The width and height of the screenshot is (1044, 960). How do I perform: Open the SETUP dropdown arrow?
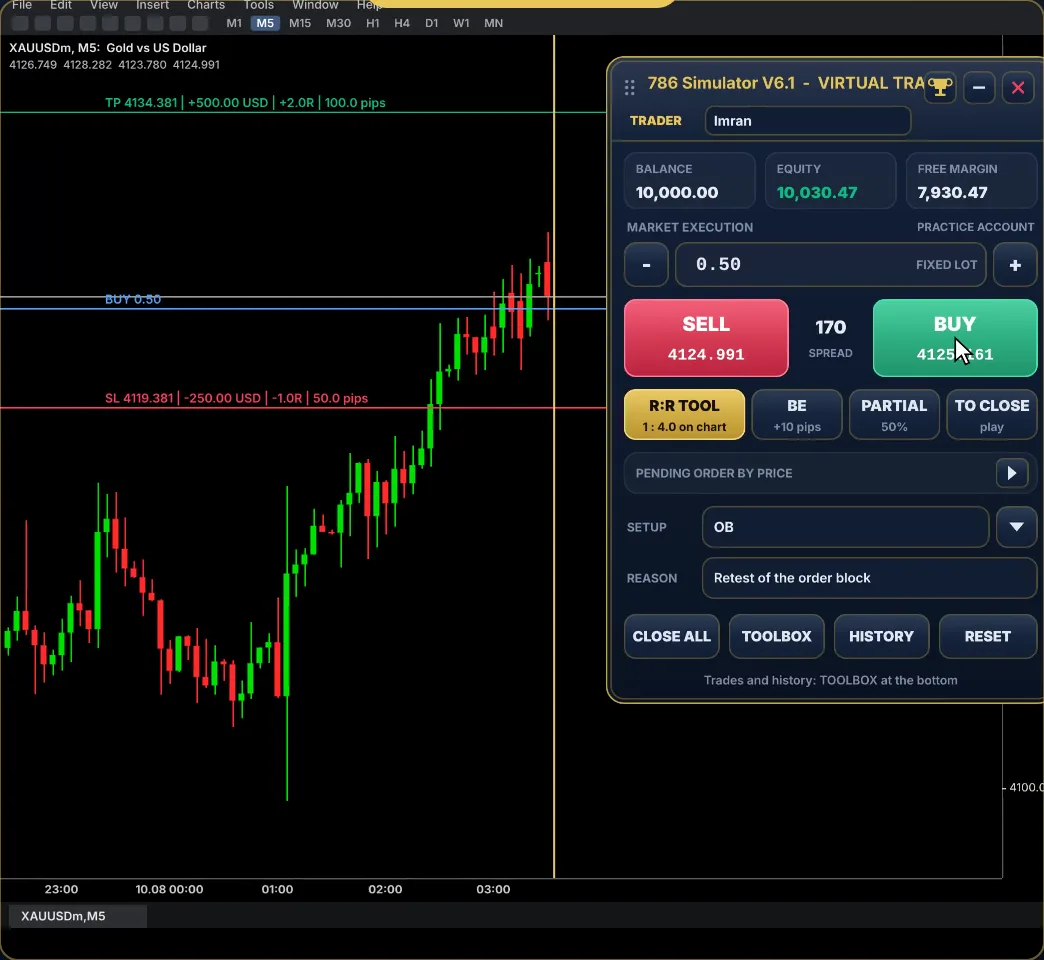1016,527
